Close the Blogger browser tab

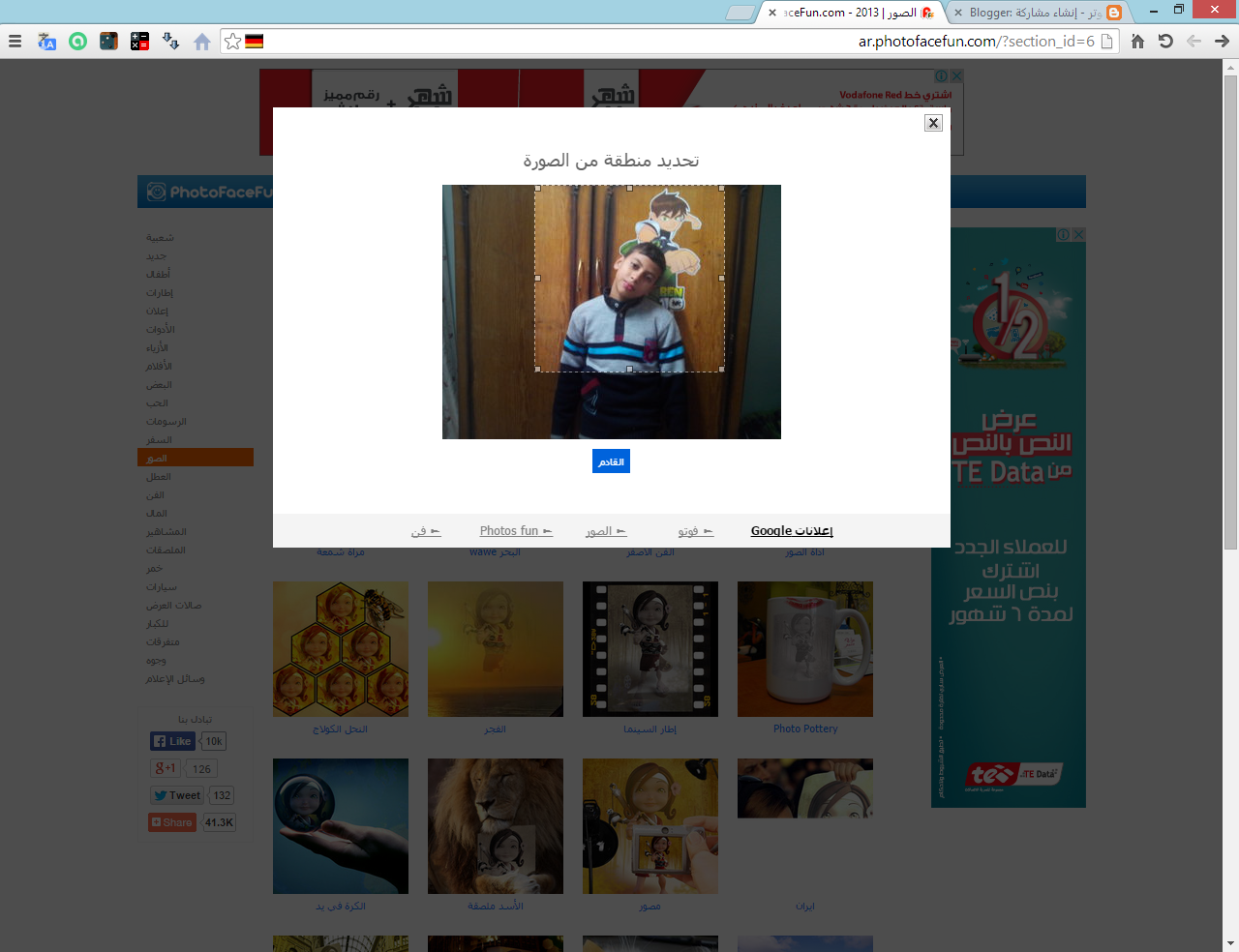coord(958,13)
